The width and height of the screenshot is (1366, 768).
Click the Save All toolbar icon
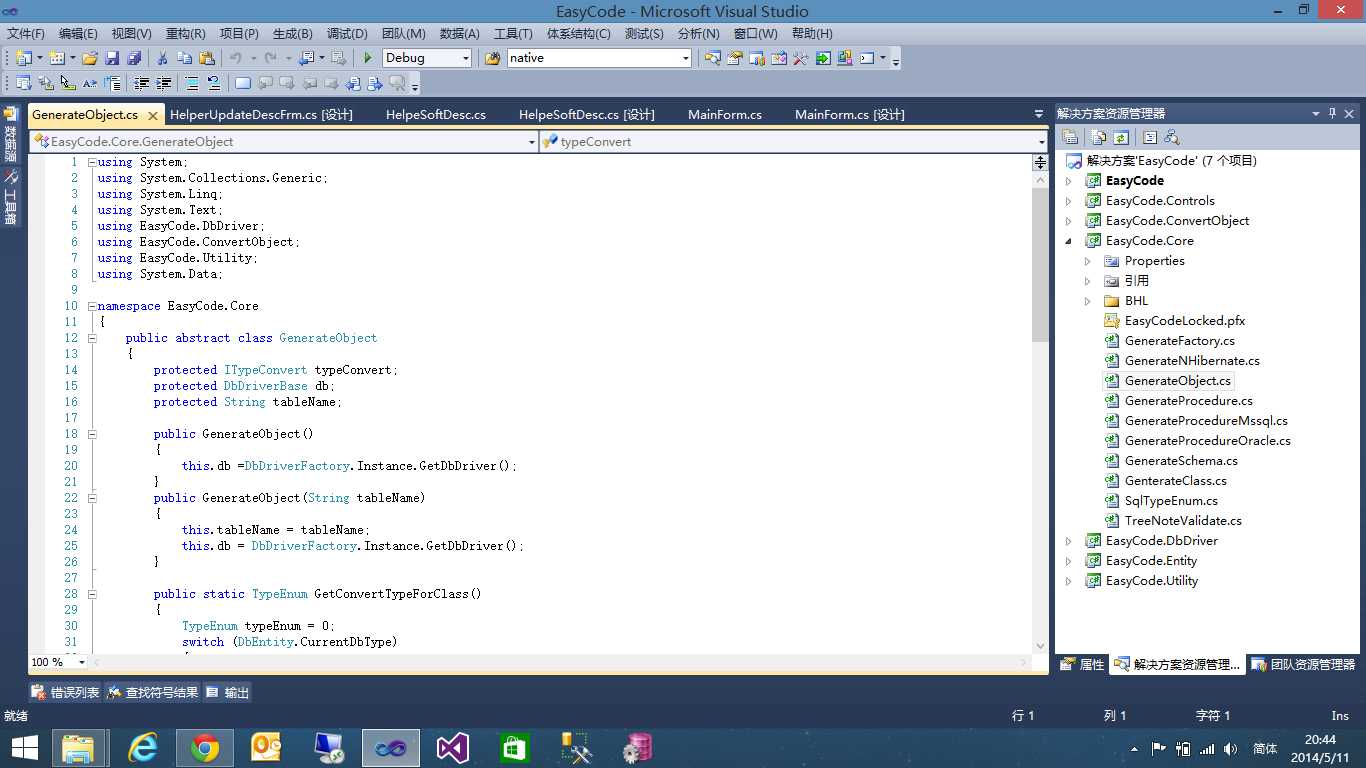(x=133, y=58)
